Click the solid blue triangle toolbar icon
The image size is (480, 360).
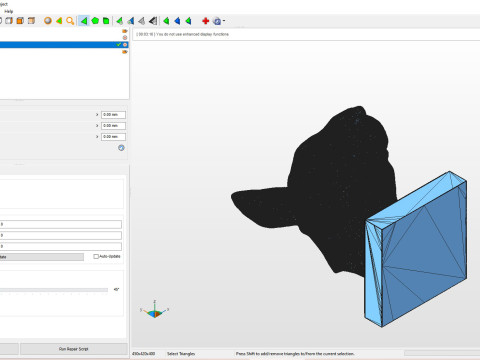(x=177, y=21)
